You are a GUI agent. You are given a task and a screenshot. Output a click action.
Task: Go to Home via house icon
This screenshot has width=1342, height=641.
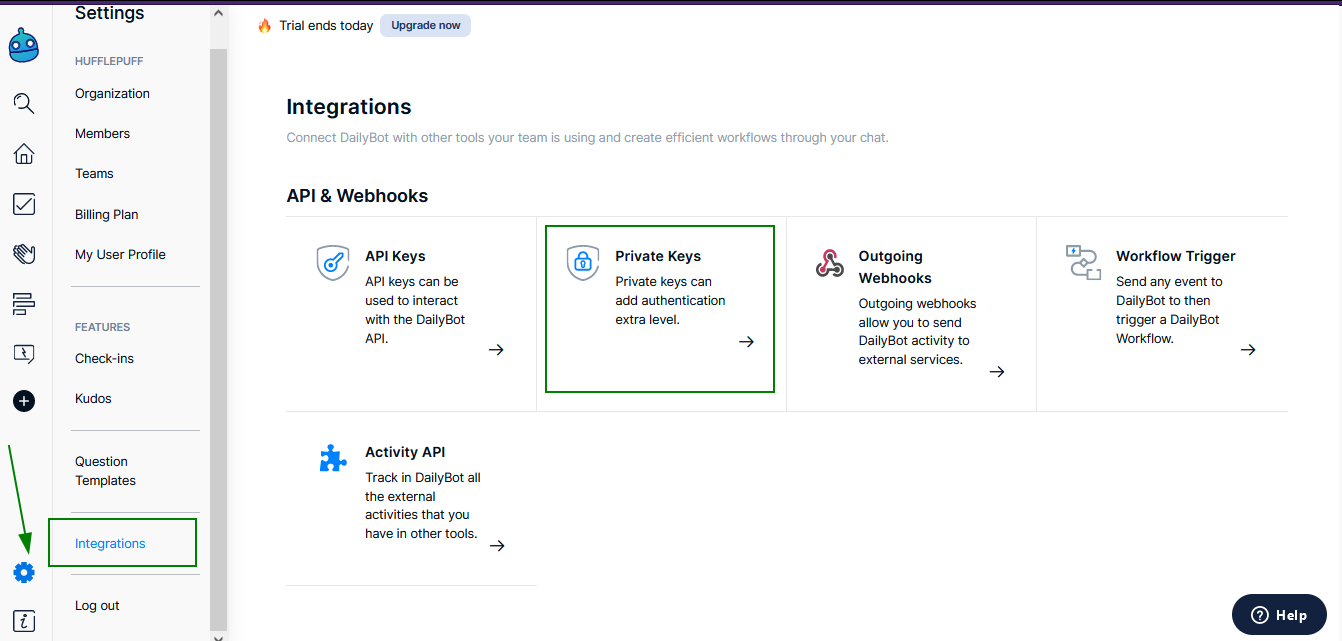(24, 154)
